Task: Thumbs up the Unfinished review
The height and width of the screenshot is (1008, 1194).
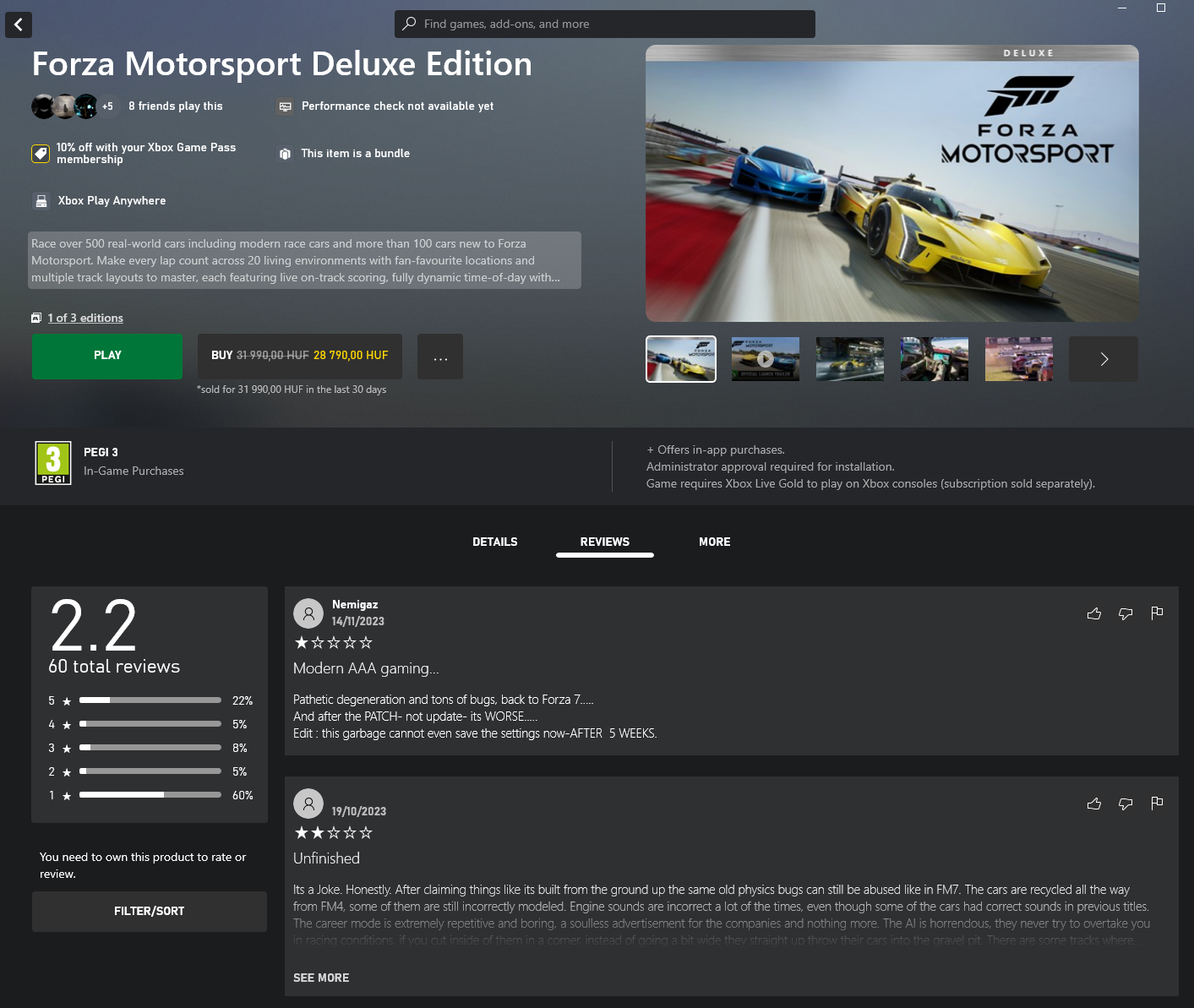Action: [x=1094, y=804]
